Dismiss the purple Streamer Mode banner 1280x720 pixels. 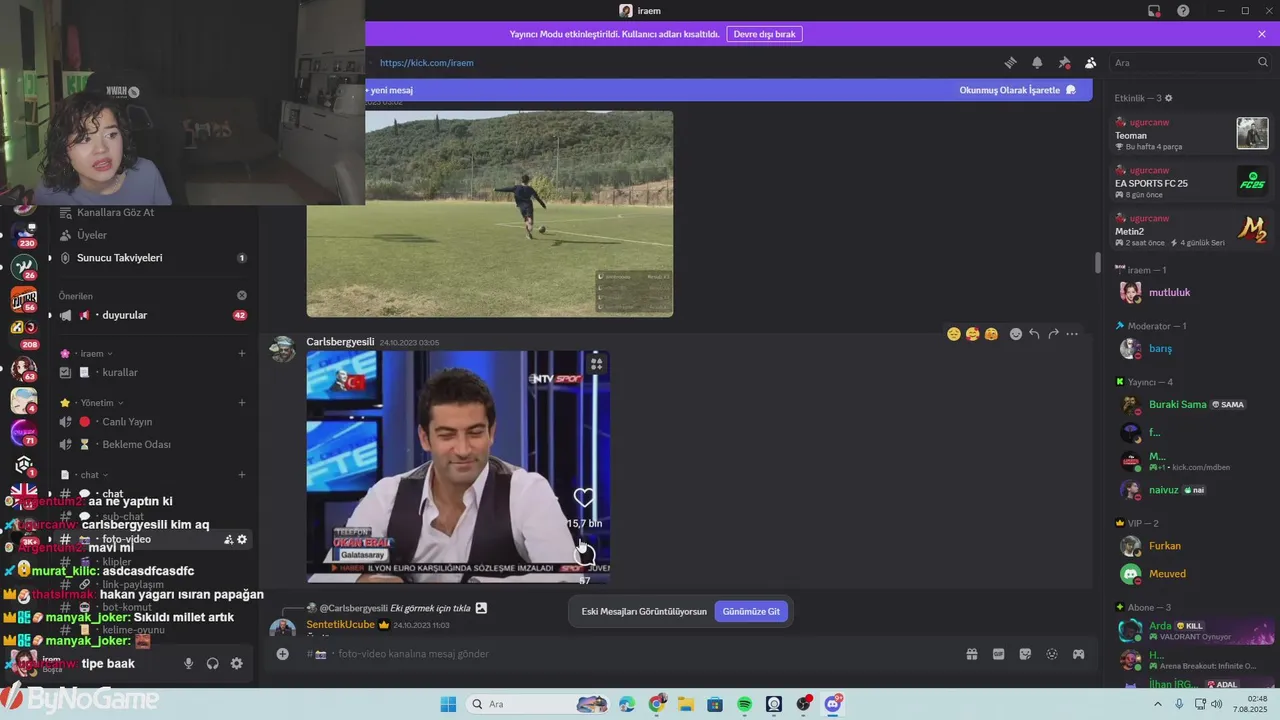(x=1262, y=34)
